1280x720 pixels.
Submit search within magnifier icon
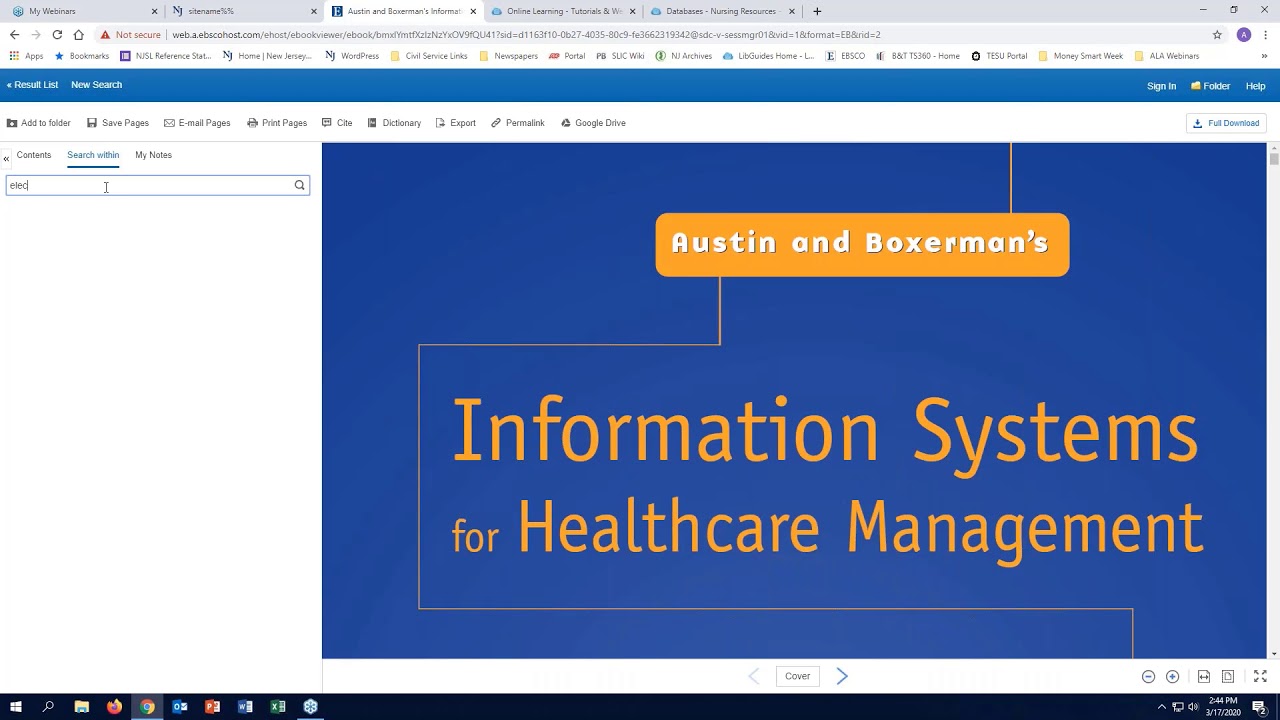coord(299,185)
